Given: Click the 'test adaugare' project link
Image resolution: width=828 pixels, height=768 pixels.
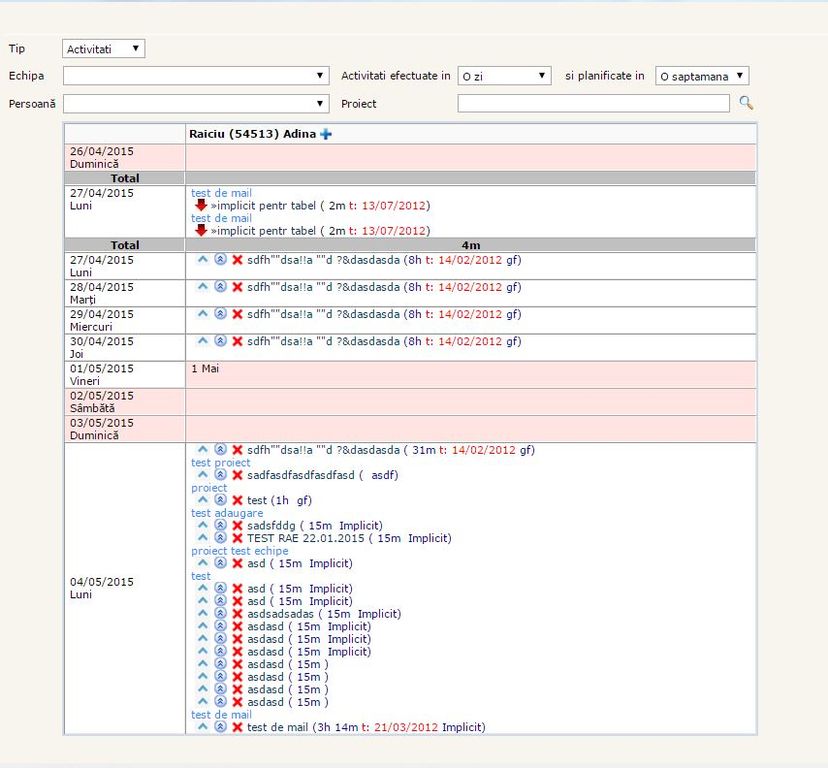Looking at the screenshot, I should [x=227, y=513].
